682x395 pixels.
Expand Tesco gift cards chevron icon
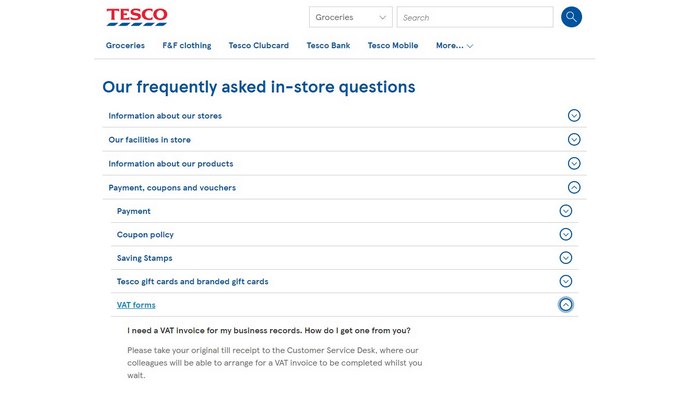565,281
